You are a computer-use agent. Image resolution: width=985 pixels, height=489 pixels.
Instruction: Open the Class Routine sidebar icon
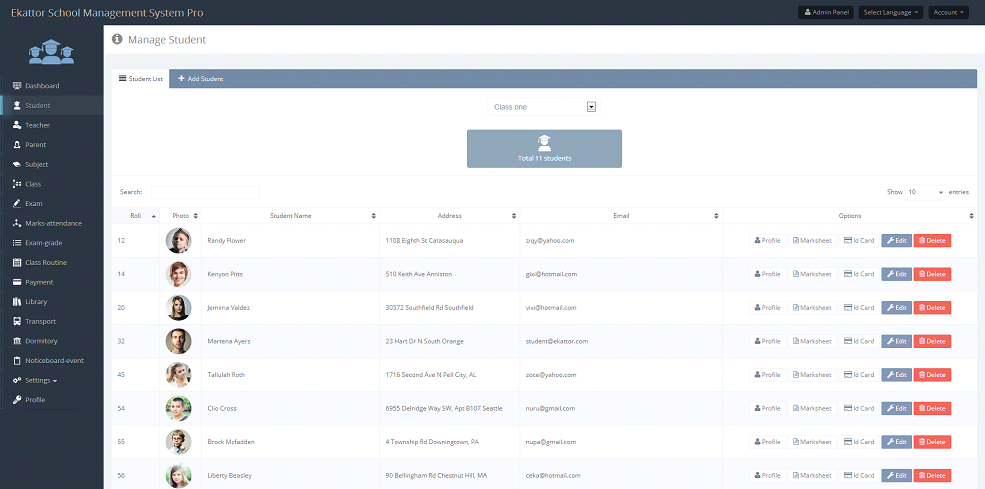point(17,262)
